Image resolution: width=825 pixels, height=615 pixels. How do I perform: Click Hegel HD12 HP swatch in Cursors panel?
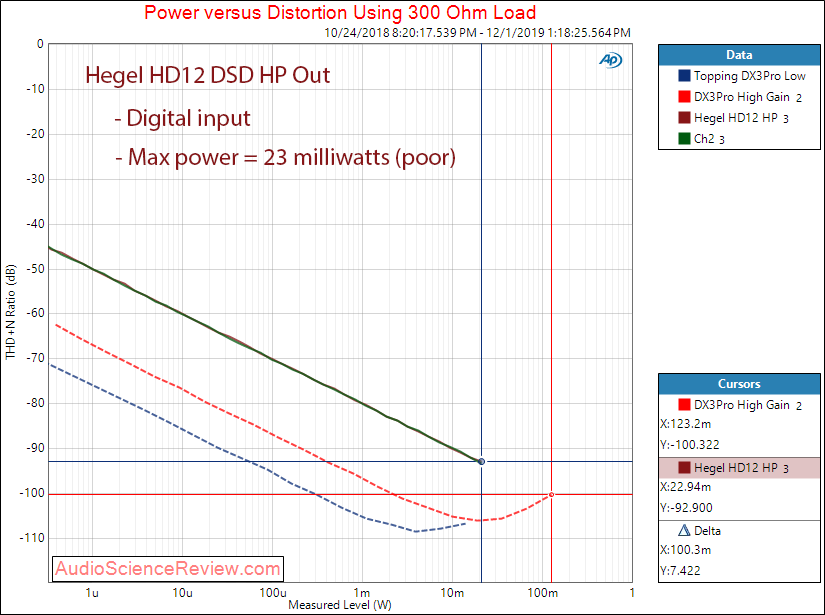point(684,468)
